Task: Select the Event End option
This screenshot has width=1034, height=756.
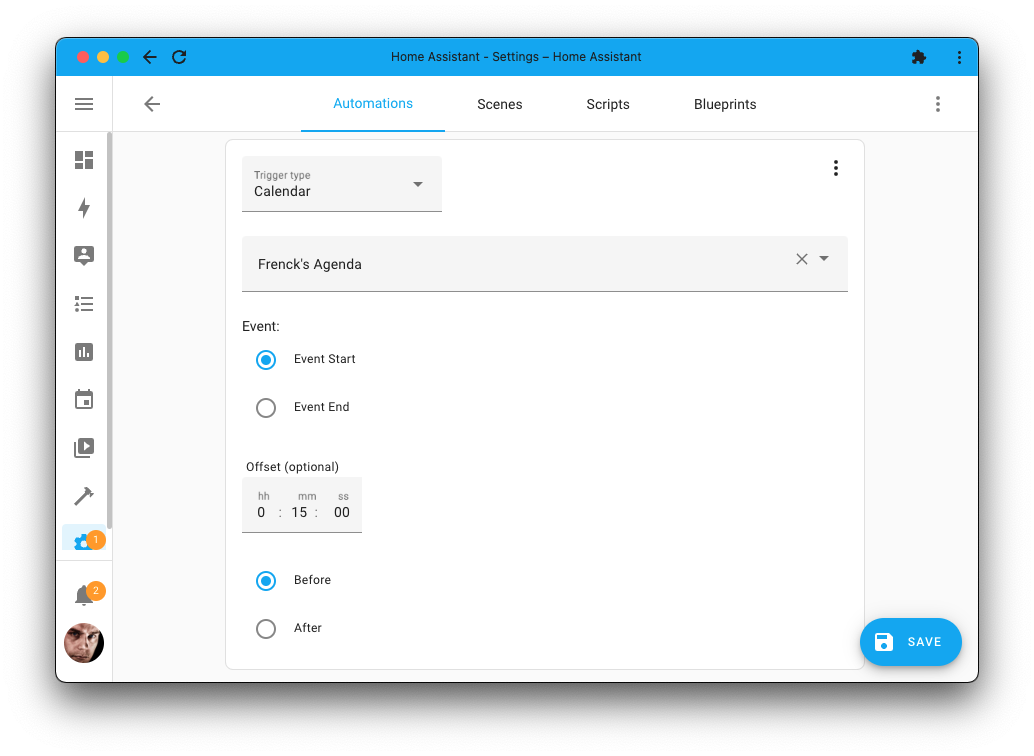Action: pos(266,407)
